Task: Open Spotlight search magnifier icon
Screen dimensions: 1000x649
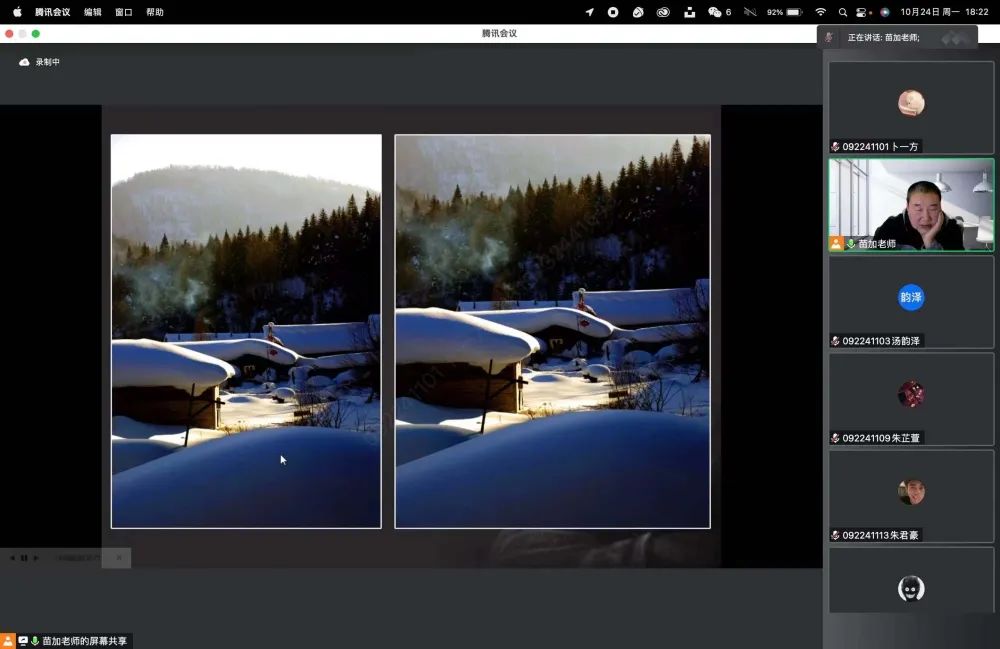Action: click(843, 12)
